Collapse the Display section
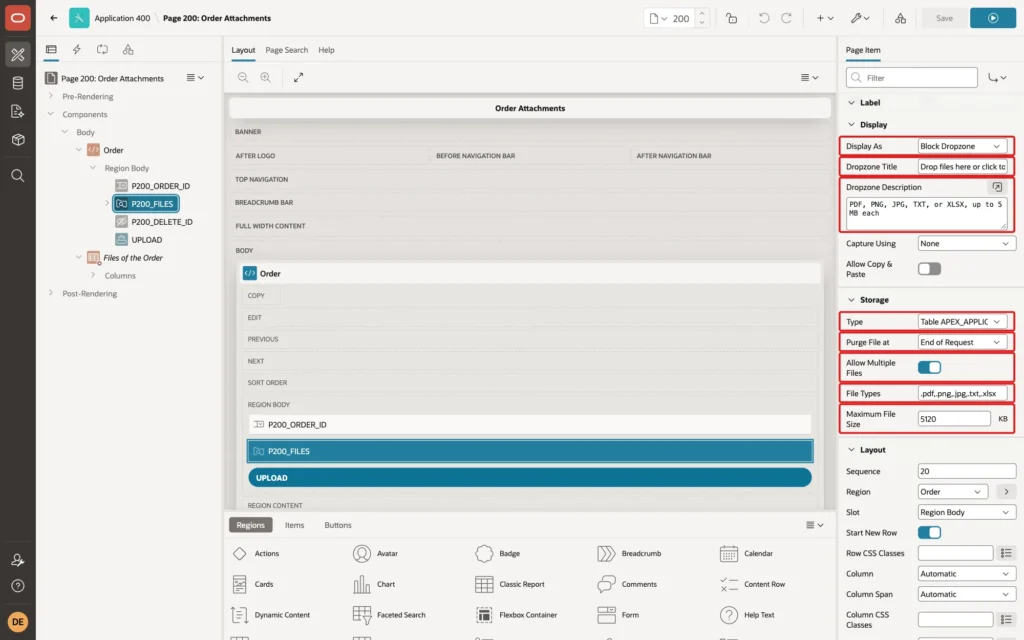This screenshot has height=640, width=1024. pyautogui.click(x=851, y=125)
